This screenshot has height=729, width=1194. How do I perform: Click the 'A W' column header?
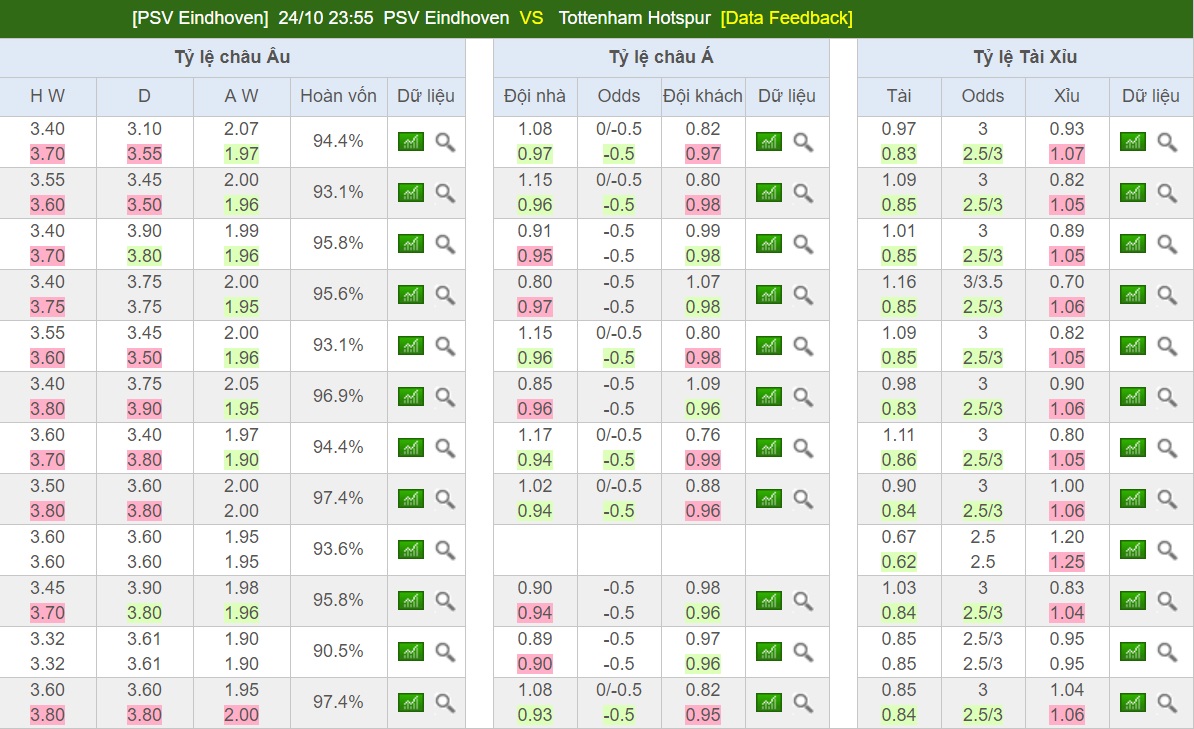coord(241,96)
